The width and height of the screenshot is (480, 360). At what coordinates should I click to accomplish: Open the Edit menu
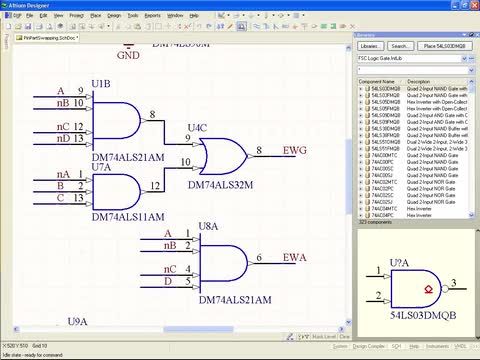(x=43, y=15)
